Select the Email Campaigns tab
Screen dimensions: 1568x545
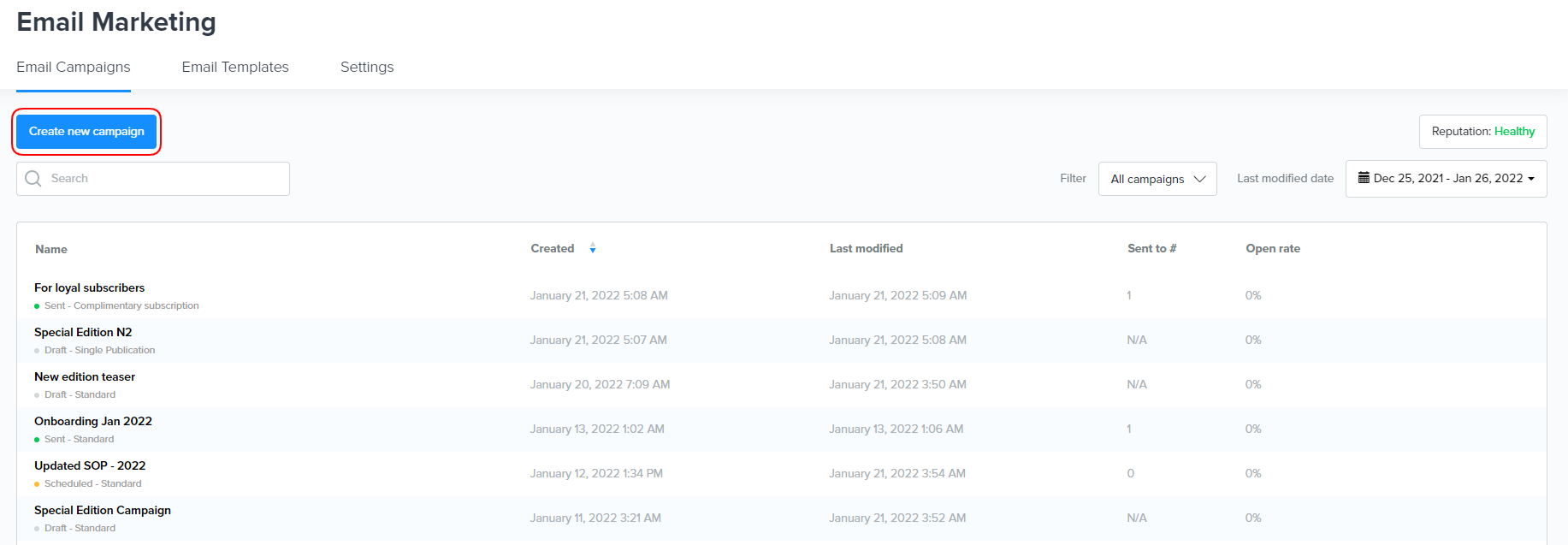click(74, 67)
